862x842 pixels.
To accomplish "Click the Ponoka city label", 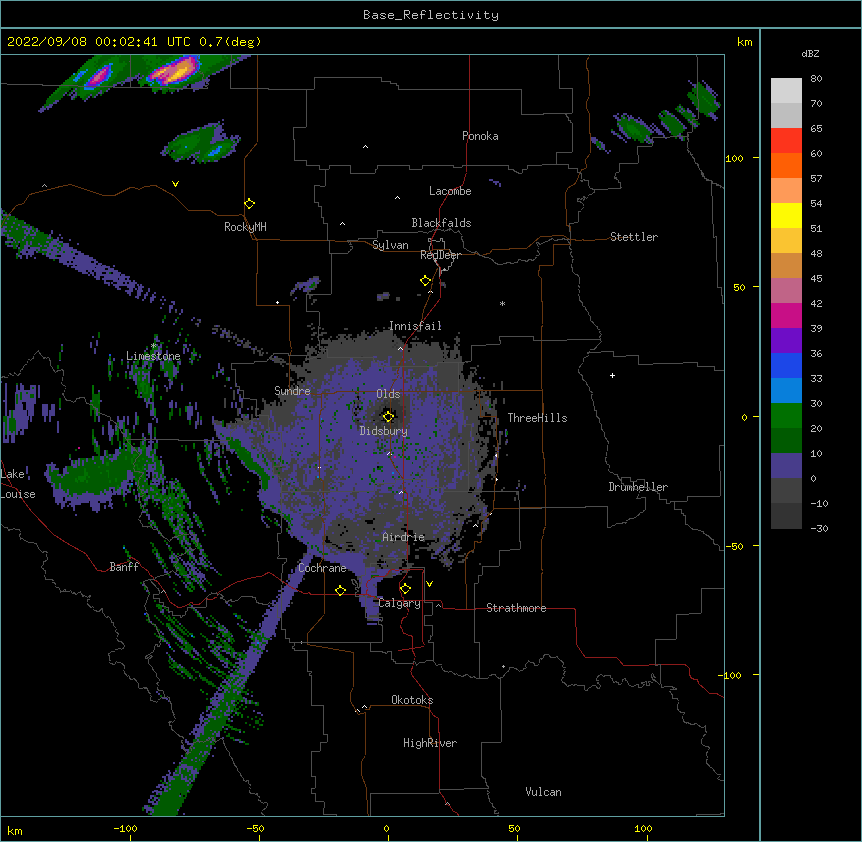I will click(480, 136).
